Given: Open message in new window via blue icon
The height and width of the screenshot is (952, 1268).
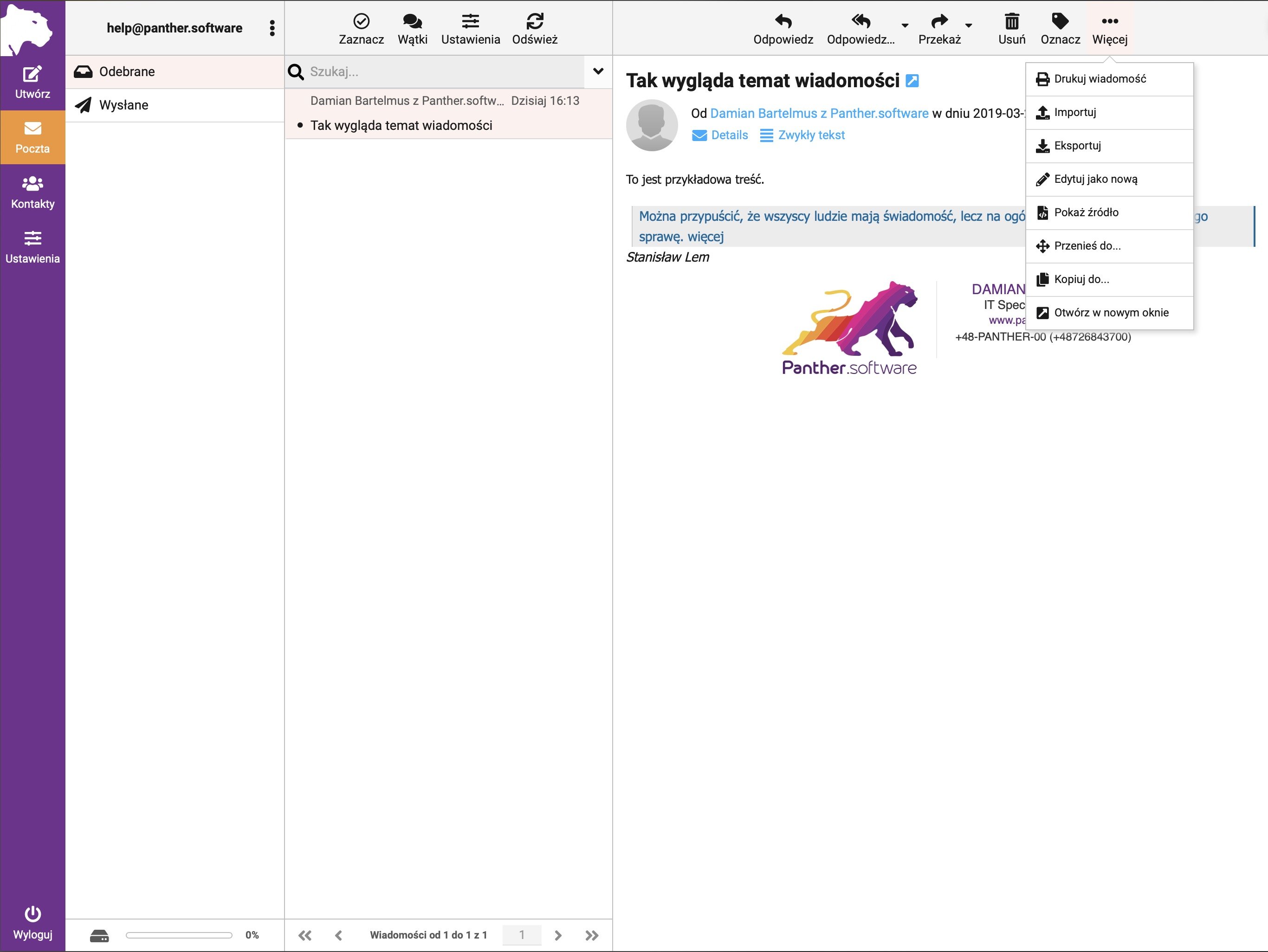Looking at the screenshot, I should (912, 81).
